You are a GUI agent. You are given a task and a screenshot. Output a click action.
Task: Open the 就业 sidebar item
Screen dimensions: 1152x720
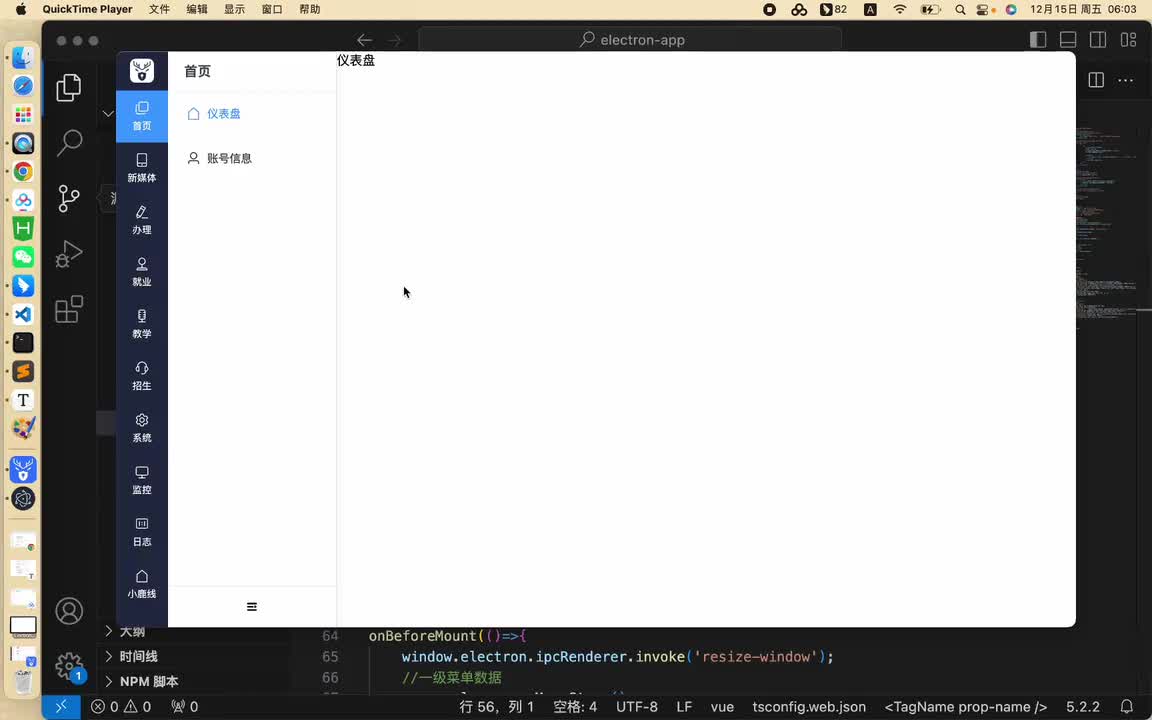(142, 273)
